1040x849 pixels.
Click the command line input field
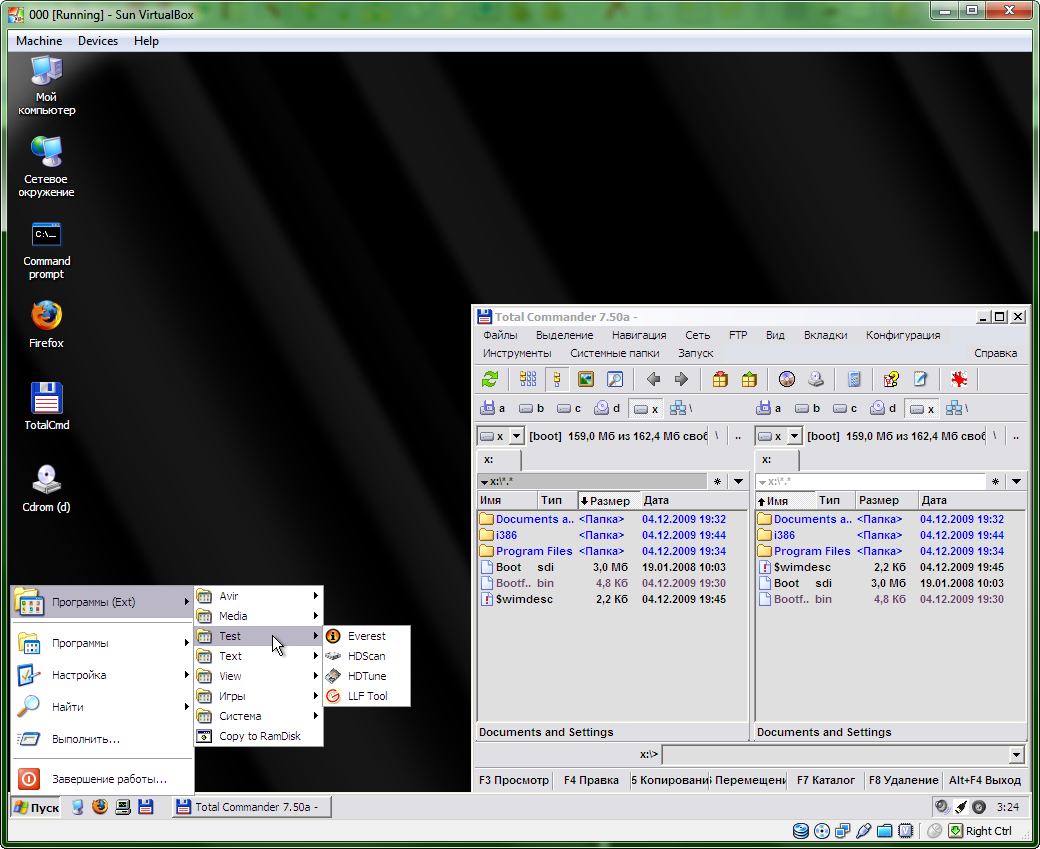[x=835, y=755]
